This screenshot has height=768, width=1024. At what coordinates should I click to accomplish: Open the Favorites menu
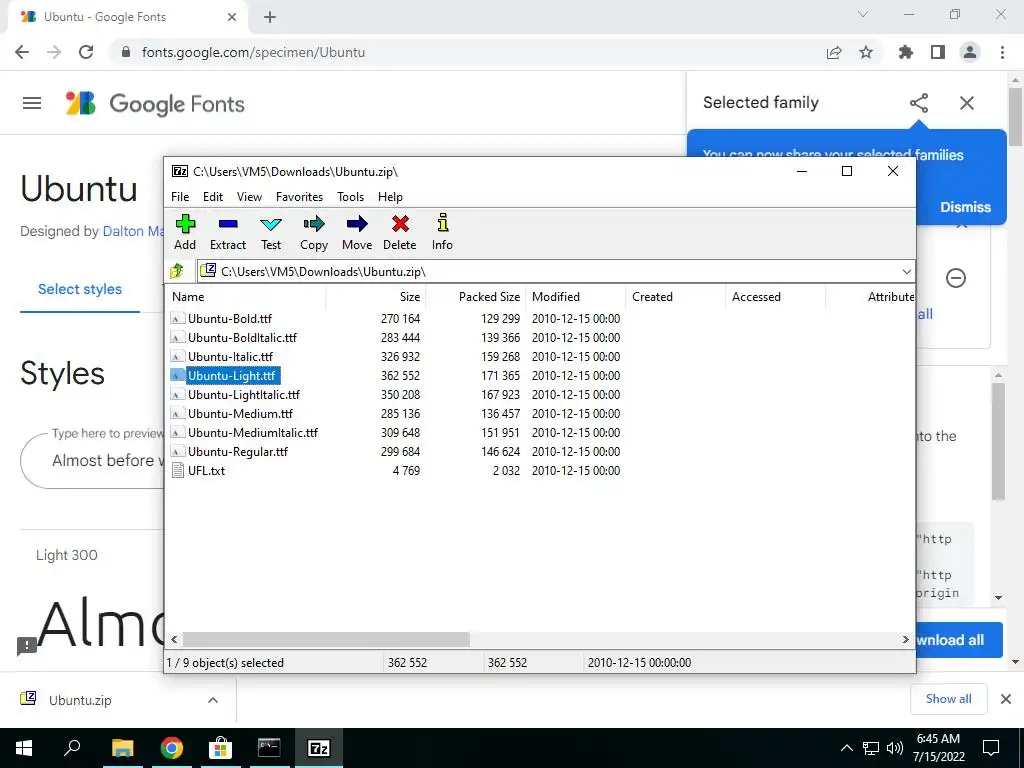(x=299, y=197)
